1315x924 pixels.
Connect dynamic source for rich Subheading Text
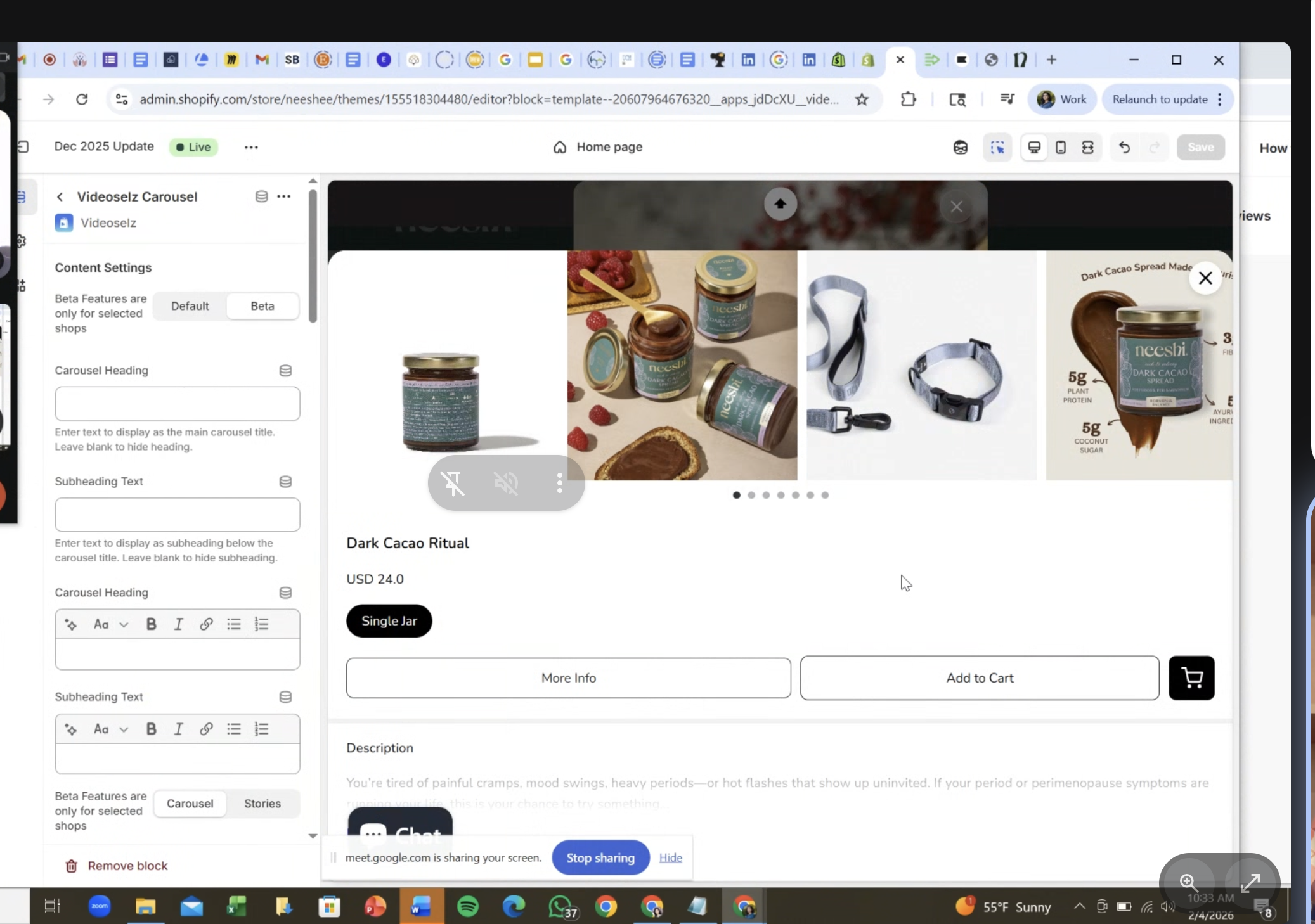(285, 697)
